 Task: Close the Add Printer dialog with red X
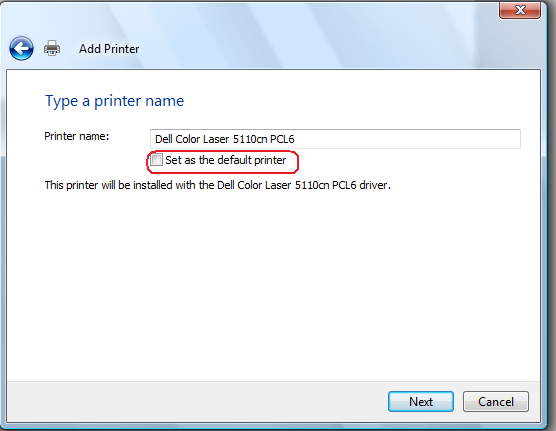[520, 10]
